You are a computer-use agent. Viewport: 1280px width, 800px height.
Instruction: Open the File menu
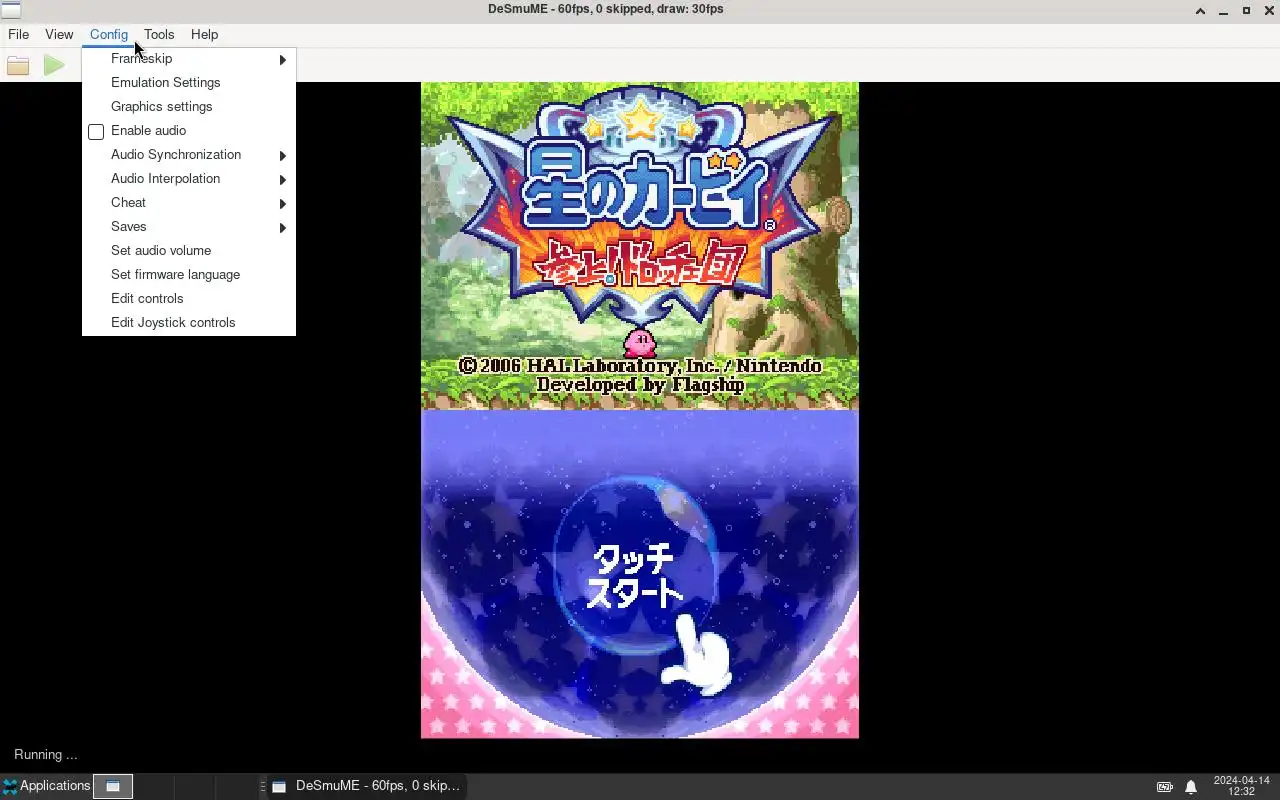(18, 34)
